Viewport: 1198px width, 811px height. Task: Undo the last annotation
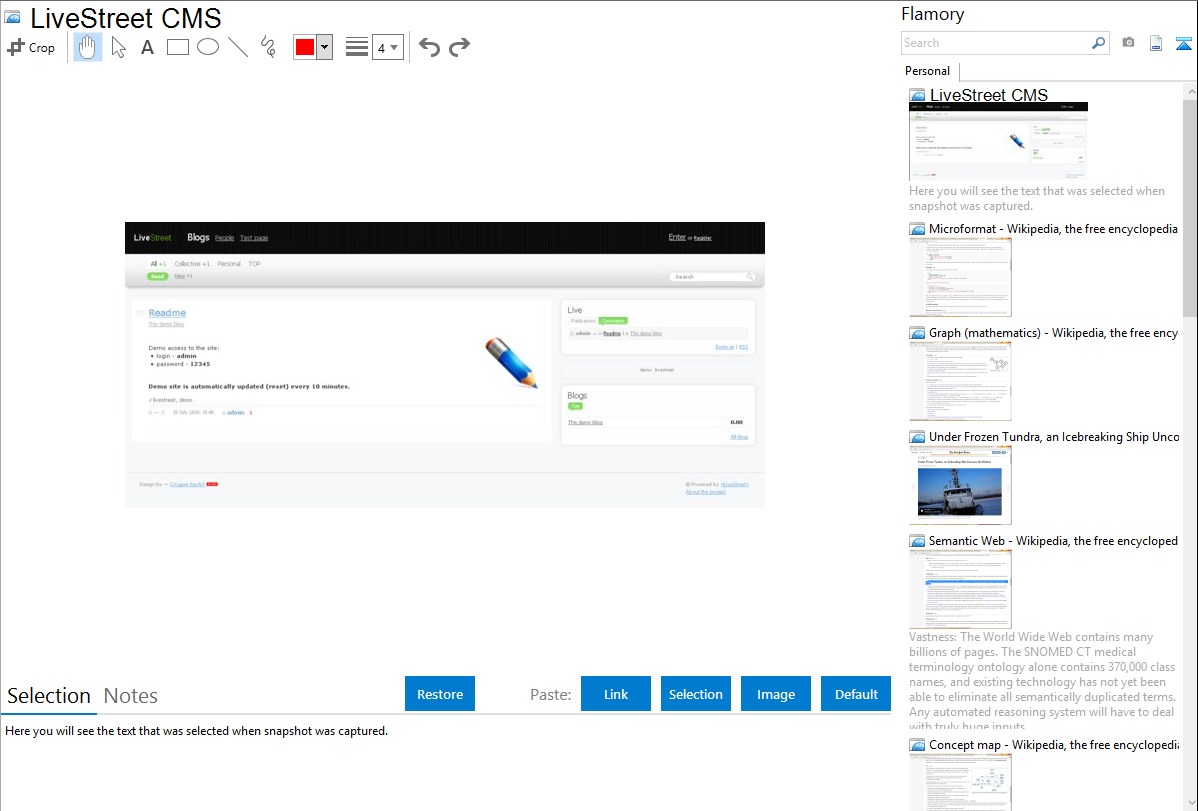tap(429, 47)
